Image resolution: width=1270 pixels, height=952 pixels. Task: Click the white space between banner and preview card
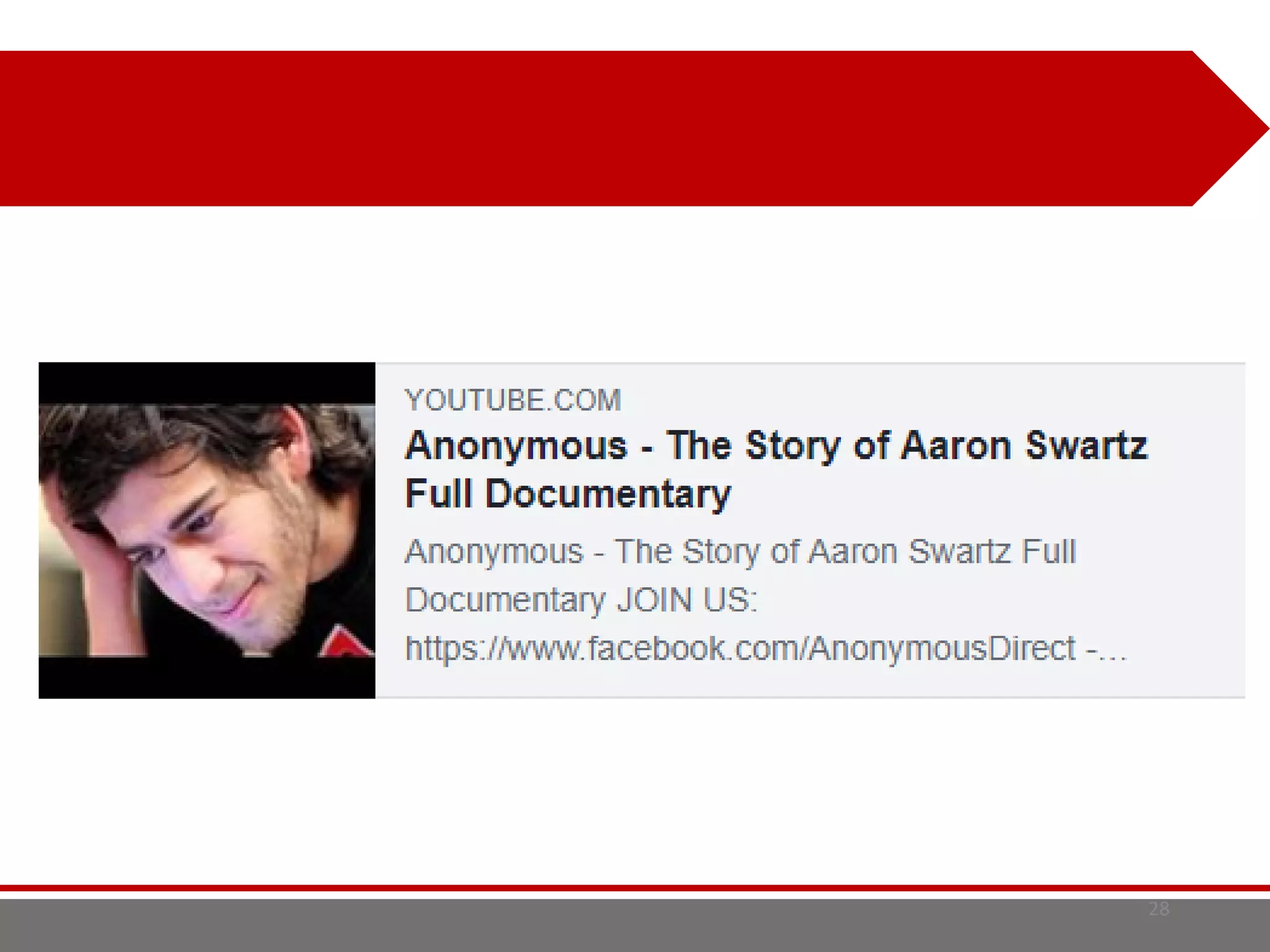[x=635, y=284]
